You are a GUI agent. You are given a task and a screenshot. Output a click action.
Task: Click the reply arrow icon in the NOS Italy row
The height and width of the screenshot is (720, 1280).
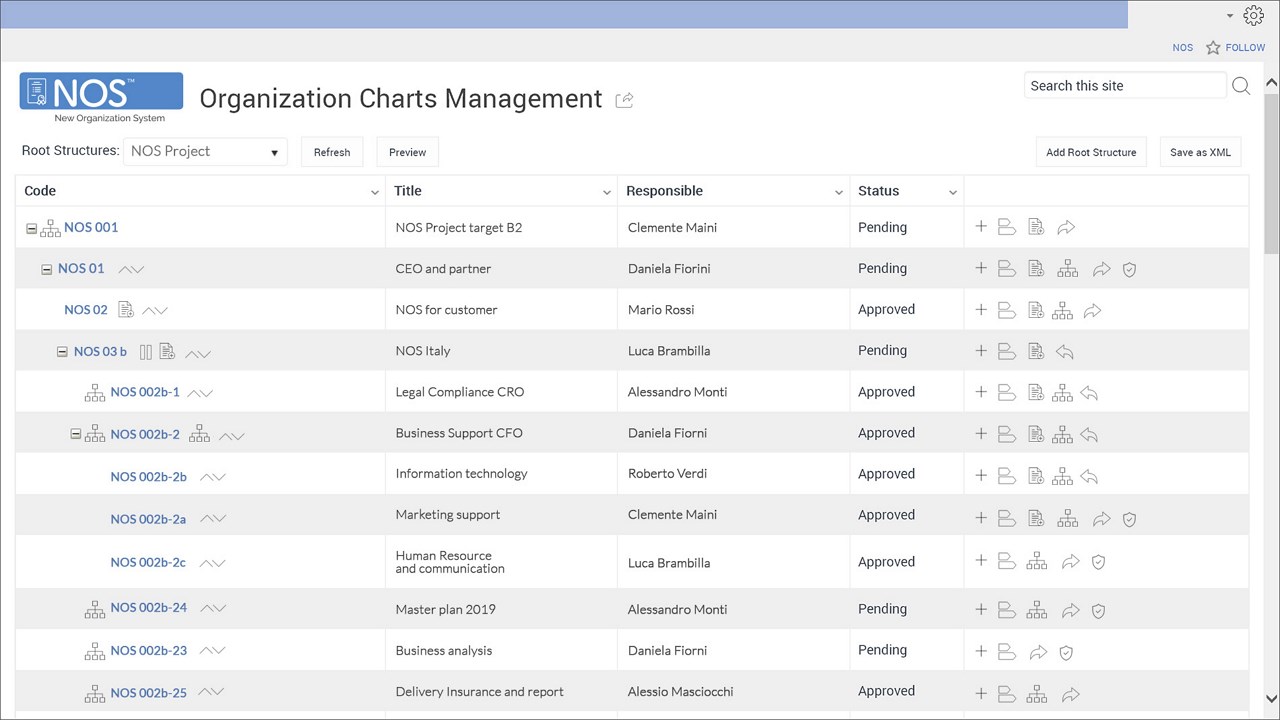[x=1065, y=351]
